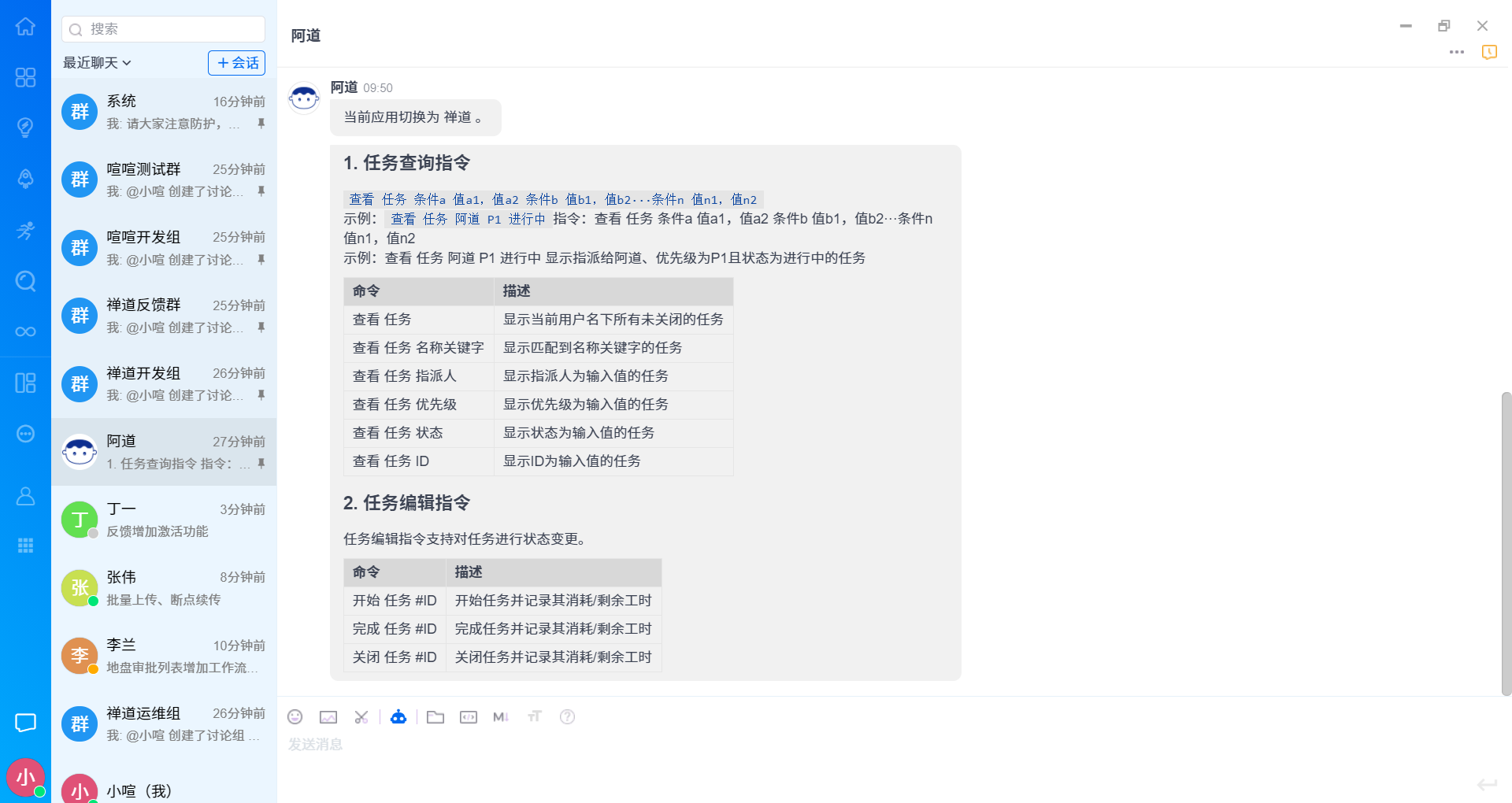
Task: Click the user avatar 小 at bottom-left
Action: tap(25, 777)
